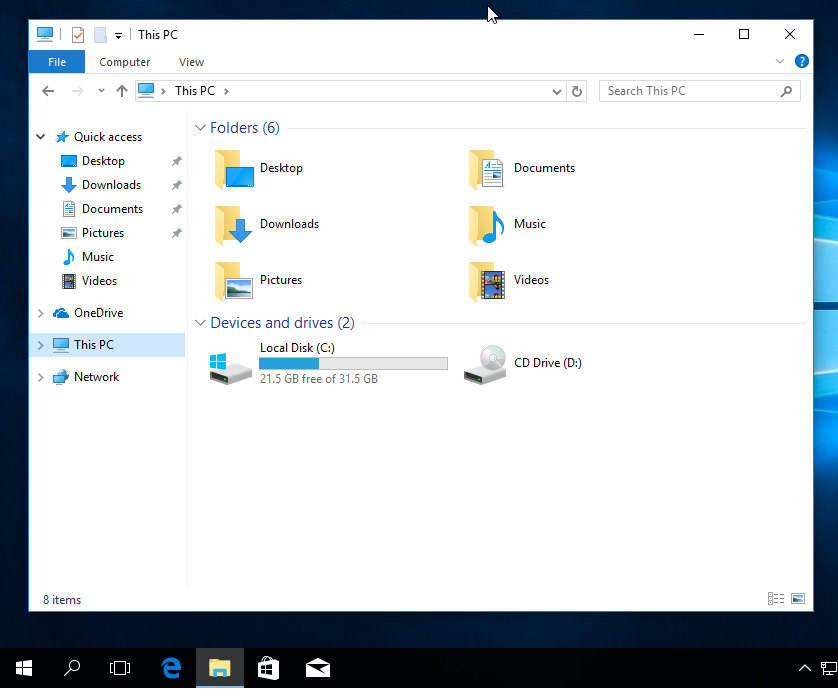Image resolution: width=838 pixels, height=697 pixels.
Task: Switch to details view layout icon
Action: pyautogui.click(x=776, y=599)
